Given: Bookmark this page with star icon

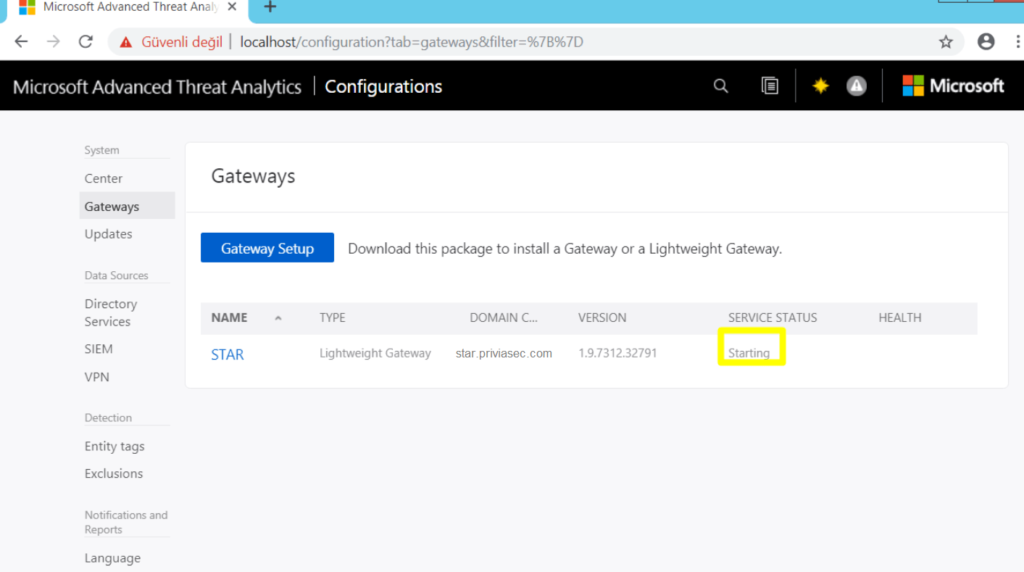Looking at the screenshot, I should (x=945, y=42).
